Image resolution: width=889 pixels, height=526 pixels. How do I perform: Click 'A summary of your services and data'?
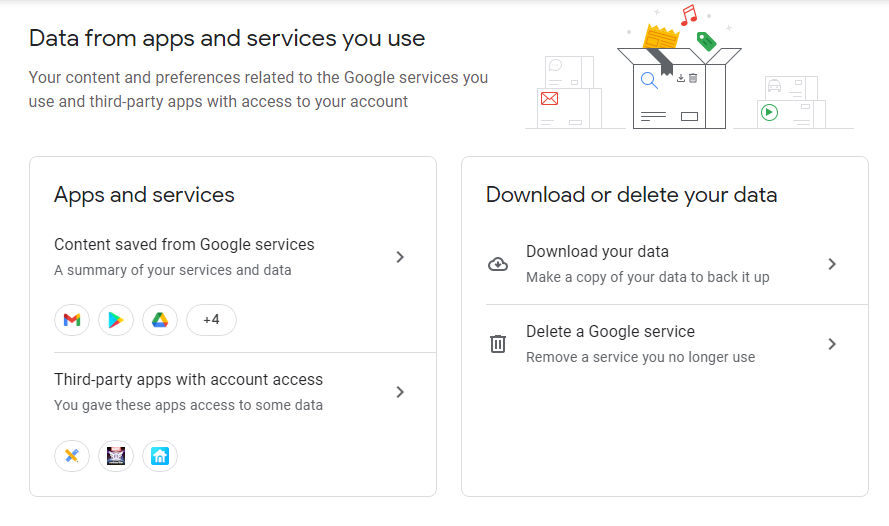point(172,270)
